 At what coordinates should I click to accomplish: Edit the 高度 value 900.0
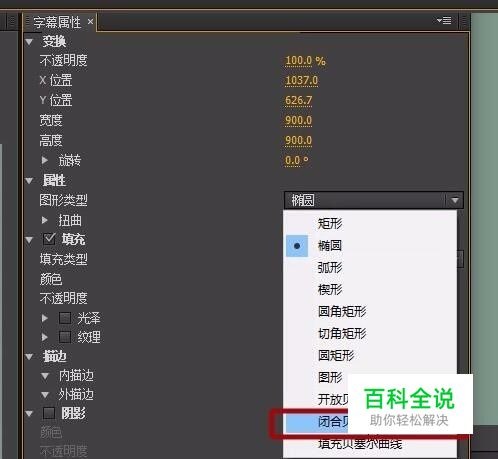coord(298,140)
